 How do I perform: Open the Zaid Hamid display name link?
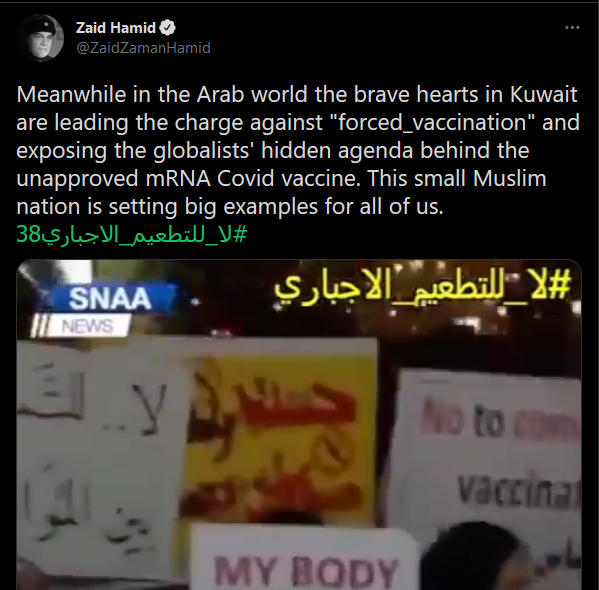(116, 28)
